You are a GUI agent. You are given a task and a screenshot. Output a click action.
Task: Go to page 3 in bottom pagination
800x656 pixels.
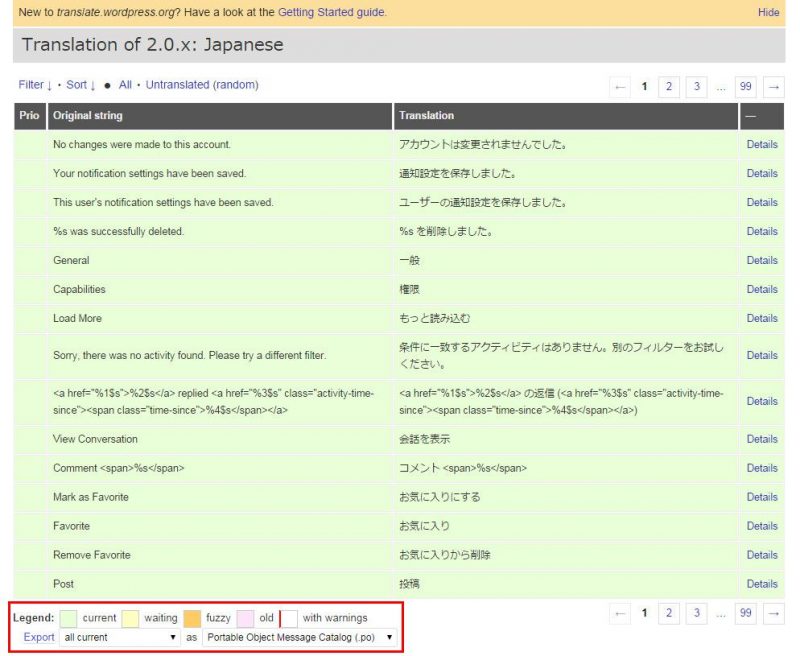coord(696,613)
